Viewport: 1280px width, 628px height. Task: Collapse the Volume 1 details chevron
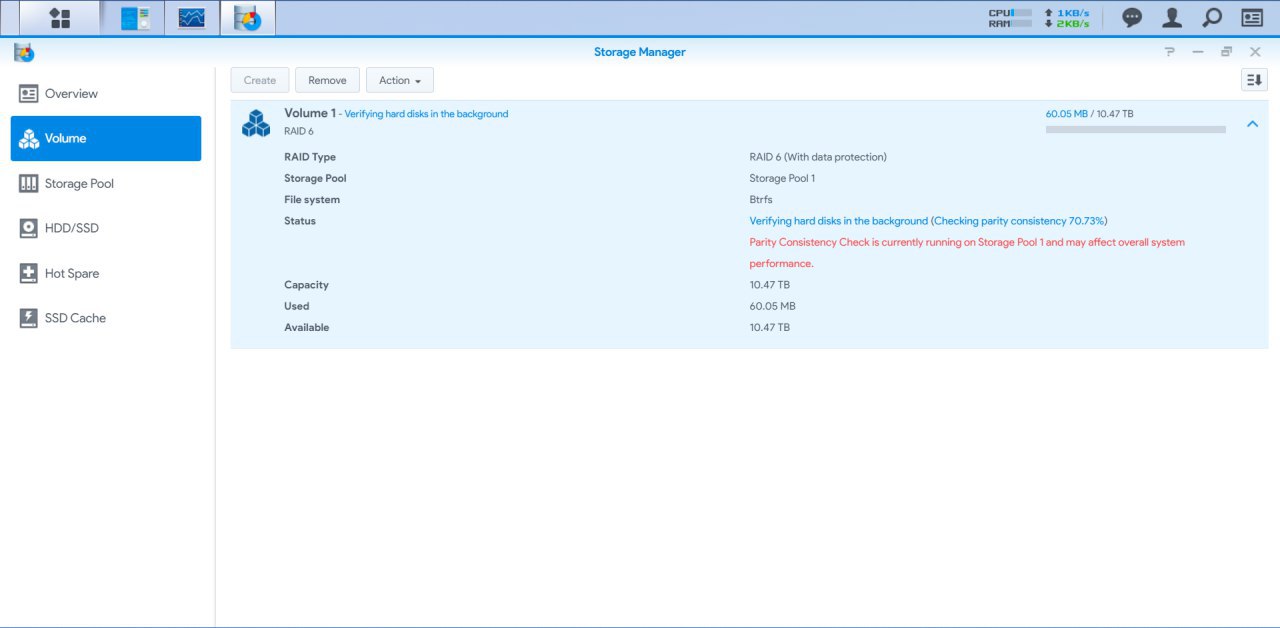(x=1252, y=124)
